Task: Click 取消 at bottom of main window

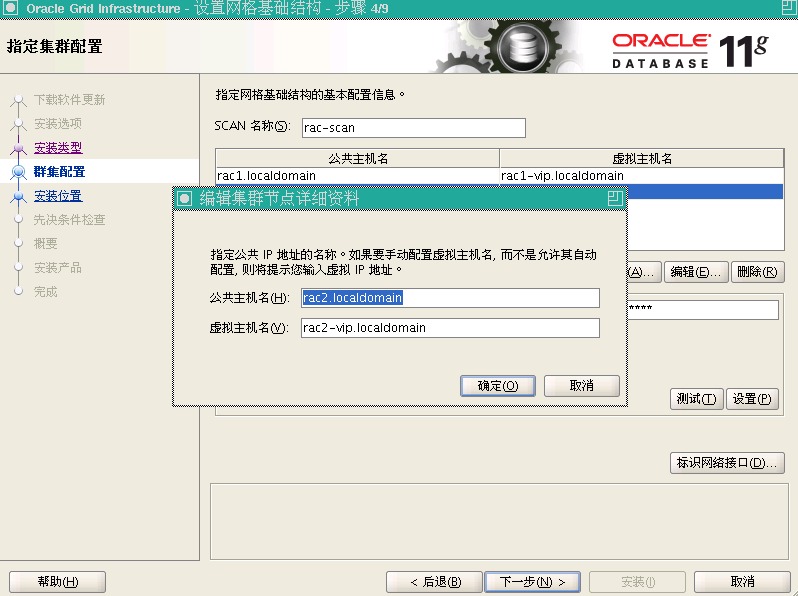Action: [x=743, y=581]
